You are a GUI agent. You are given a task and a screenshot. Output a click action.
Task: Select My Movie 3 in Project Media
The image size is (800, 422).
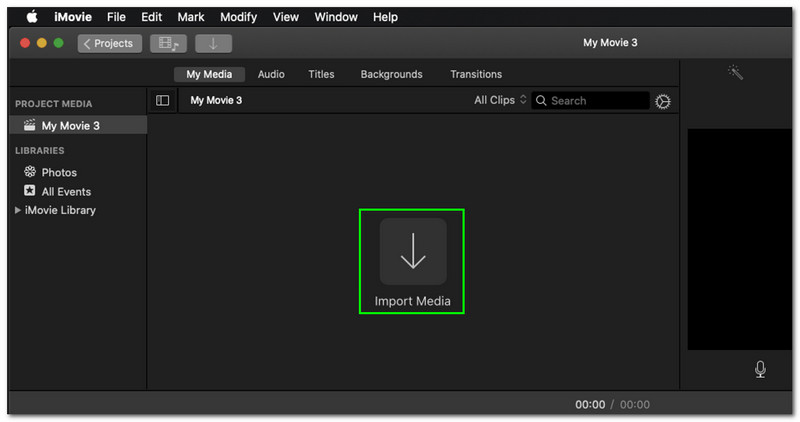[78, 126]
